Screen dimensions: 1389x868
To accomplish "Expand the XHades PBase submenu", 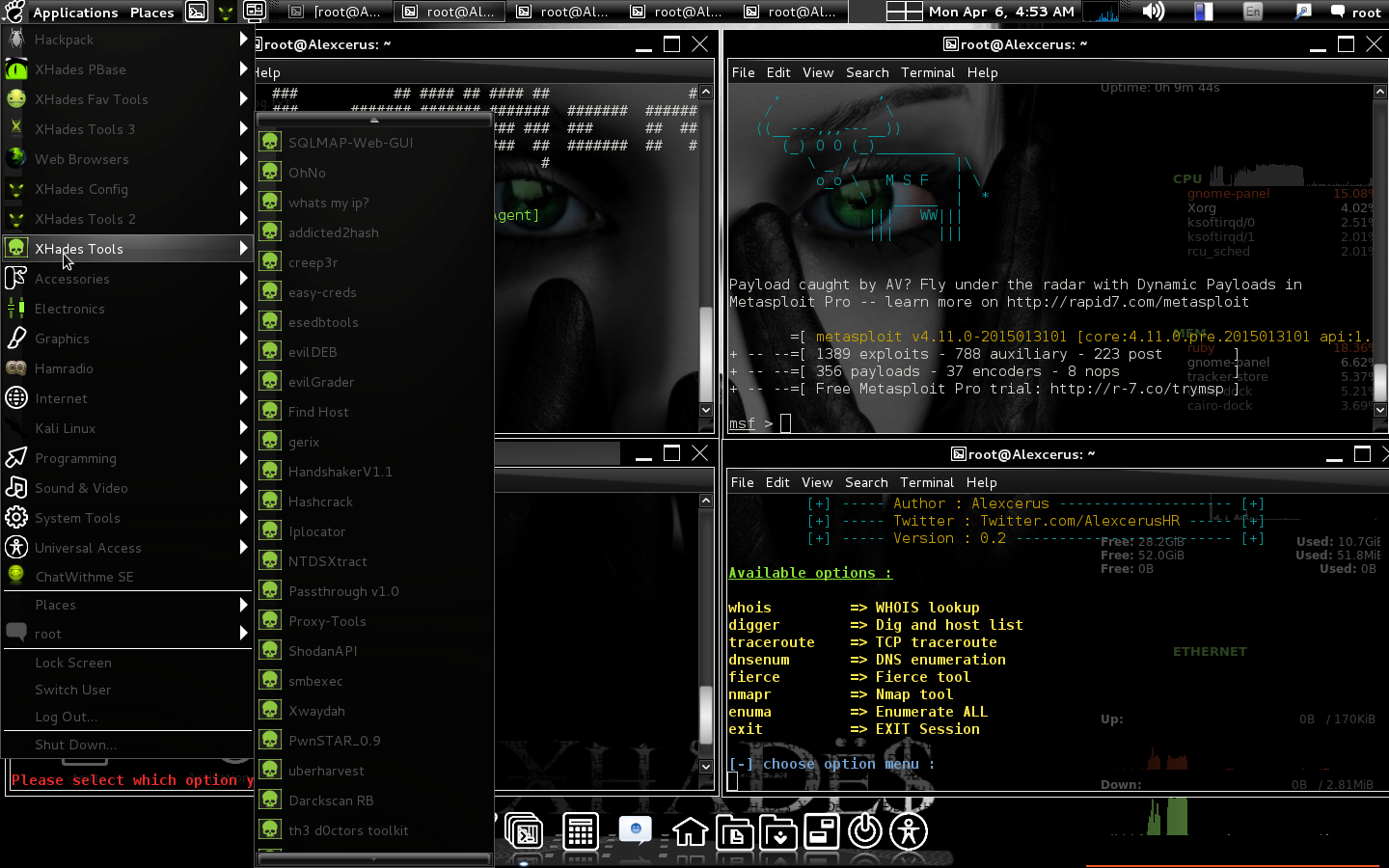I will (x=127, y=69).
